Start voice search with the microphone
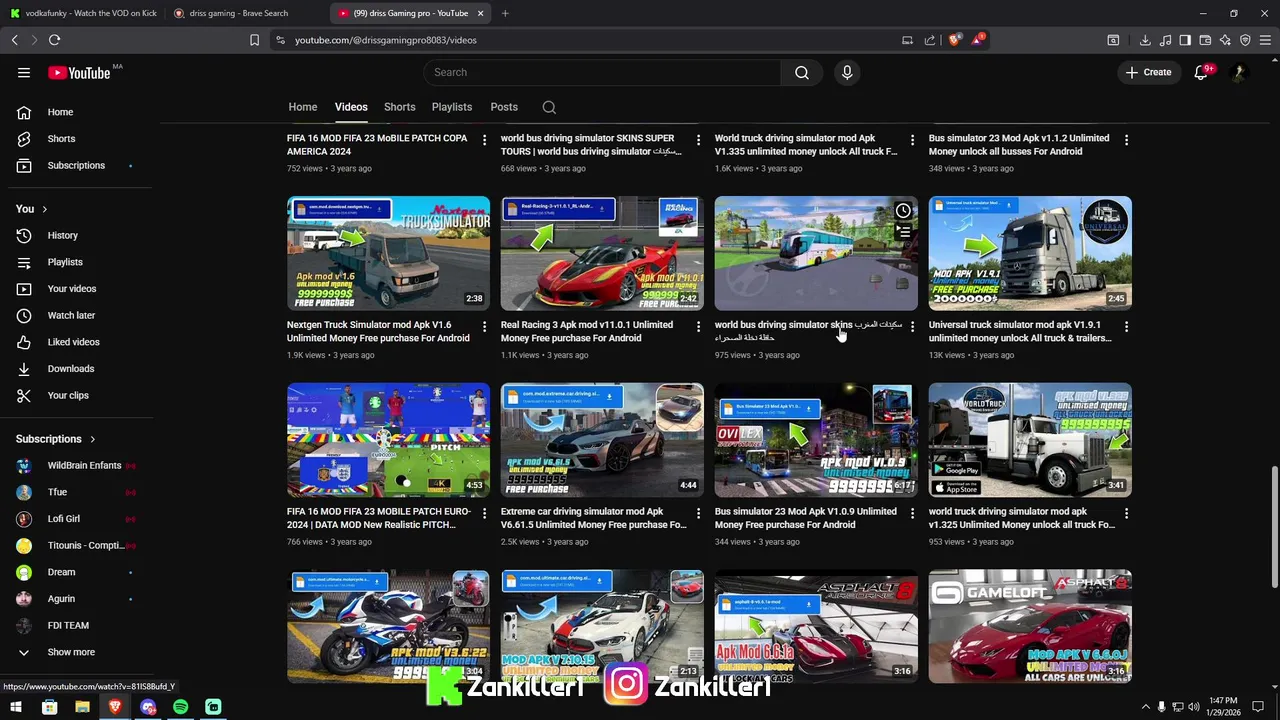Image resolution: width=1280 pixels, height=720 pixels. click(x=847, y=72)
